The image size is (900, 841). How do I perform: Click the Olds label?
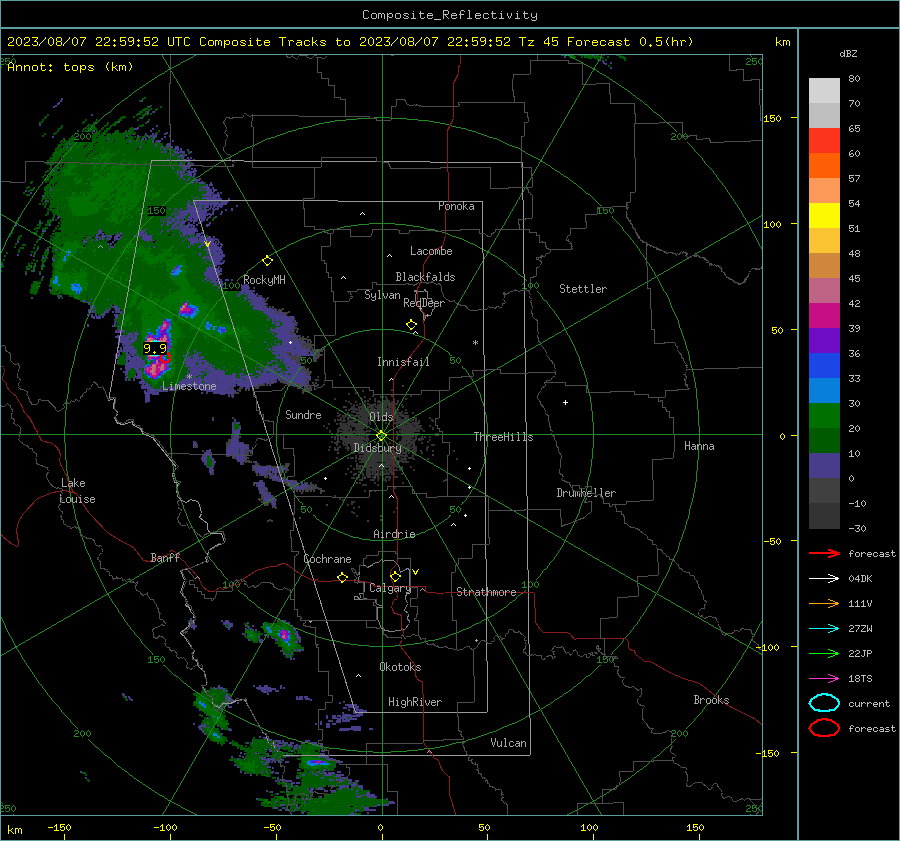click(381, 417)
